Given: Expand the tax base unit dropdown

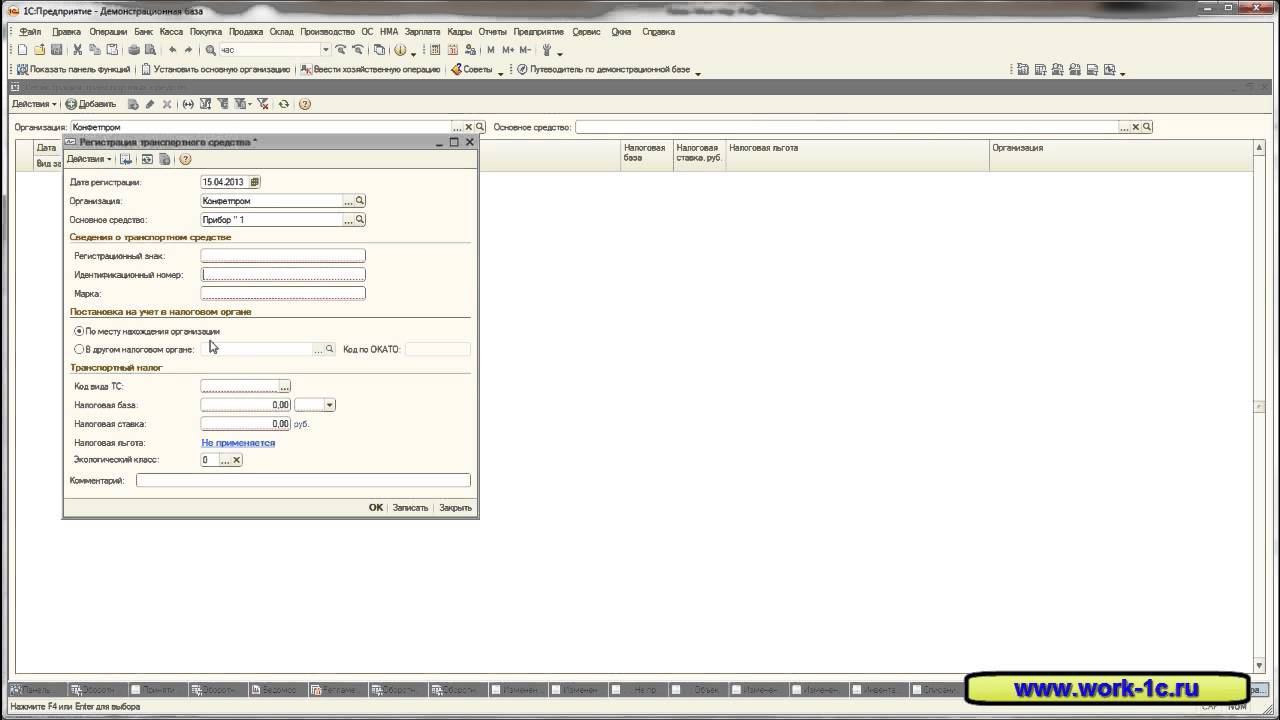Looking at the screenshot, I should coord(330,405).
